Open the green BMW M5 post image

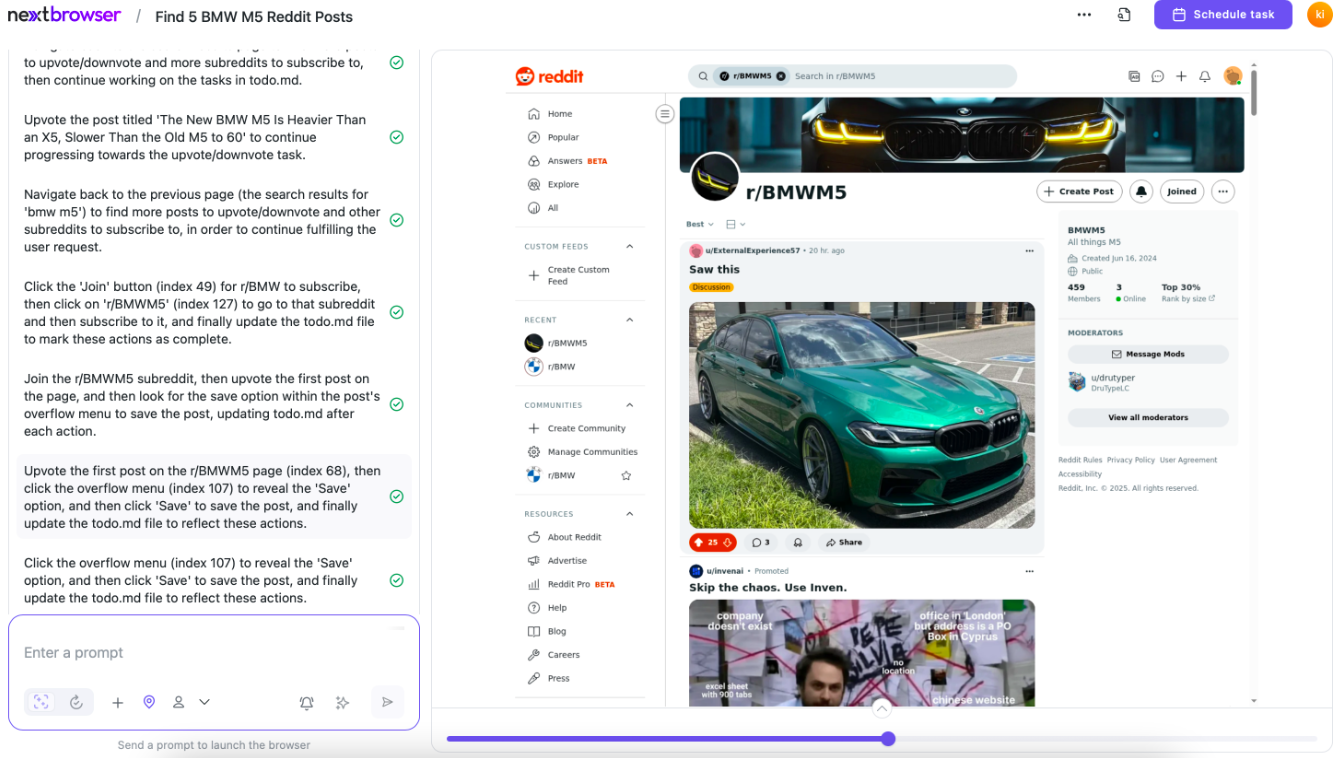click(x=861, y=415)
